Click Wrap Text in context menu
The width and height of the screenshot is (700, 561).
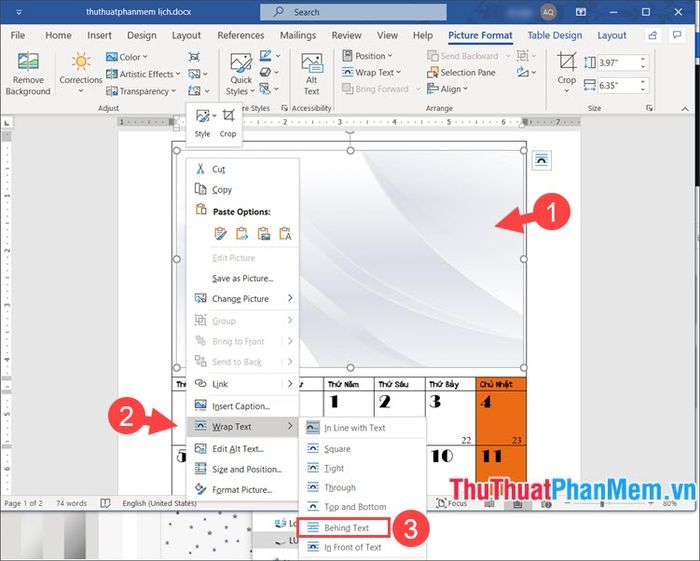coord(242,427)
